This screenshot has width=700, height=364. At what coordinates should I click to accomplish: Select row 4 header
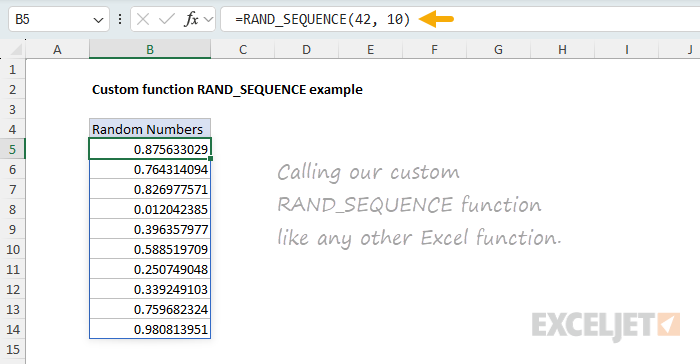click(12, 129)
